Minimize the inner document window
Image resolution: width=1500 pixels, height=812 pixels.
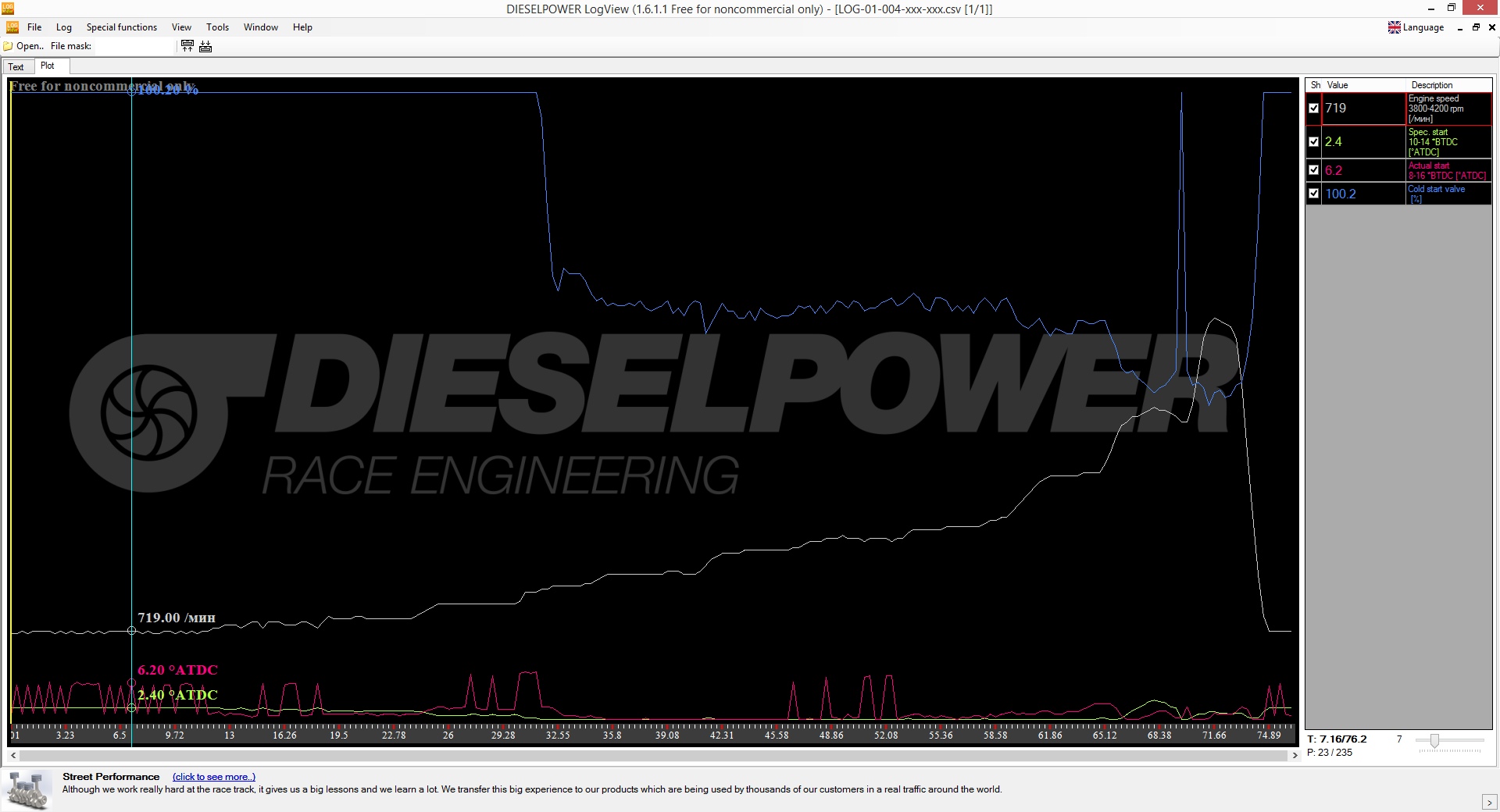(1459, 28)
